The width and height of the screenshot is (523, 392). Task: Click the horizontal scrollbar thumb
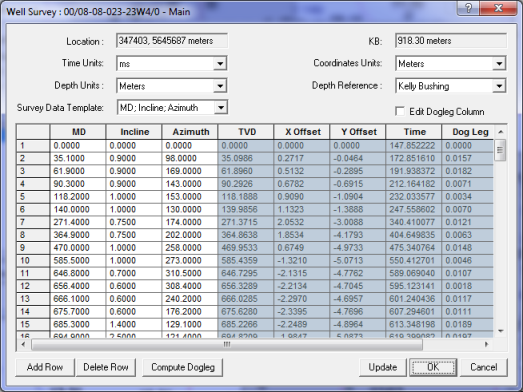click(x=227, y=344)
